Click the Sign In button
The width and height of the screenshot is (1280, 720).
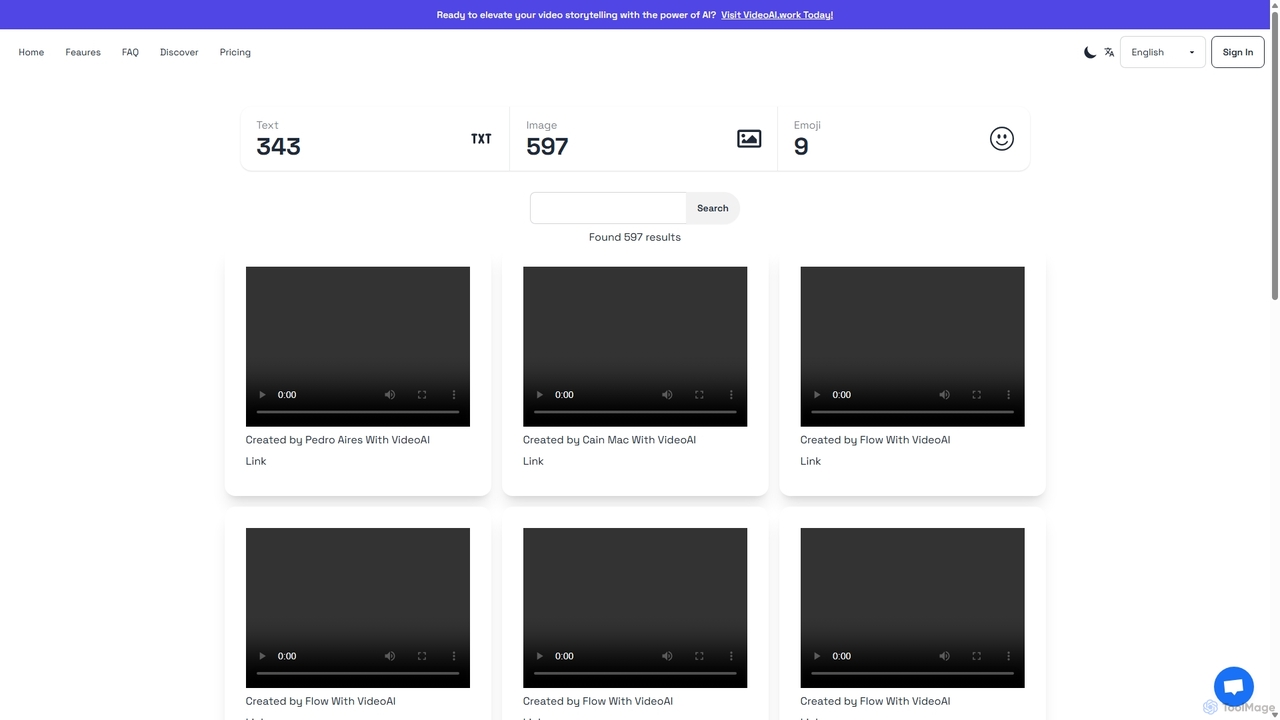pyautogui.click(x=1238, y=52)
